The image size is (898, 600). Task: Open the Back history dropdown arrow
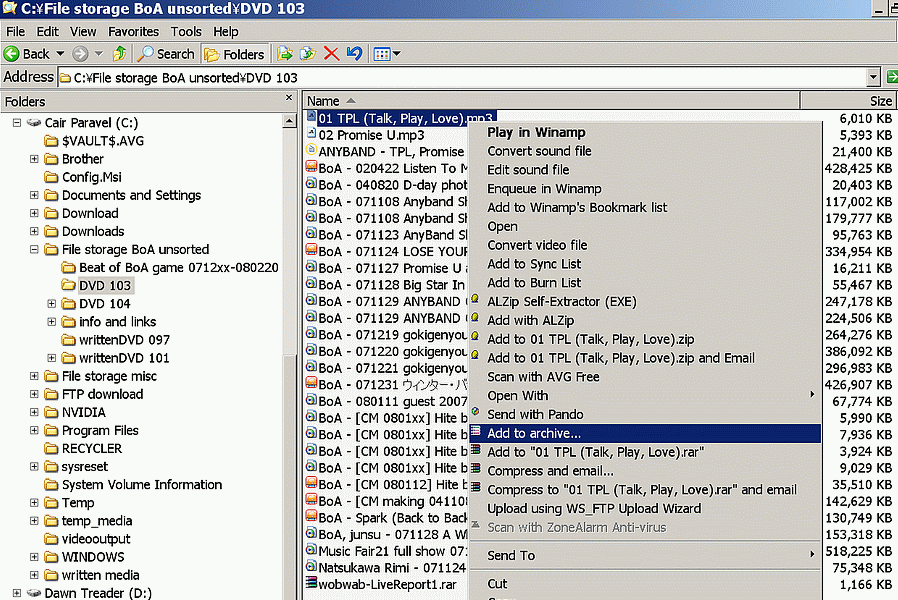(60, 54)
